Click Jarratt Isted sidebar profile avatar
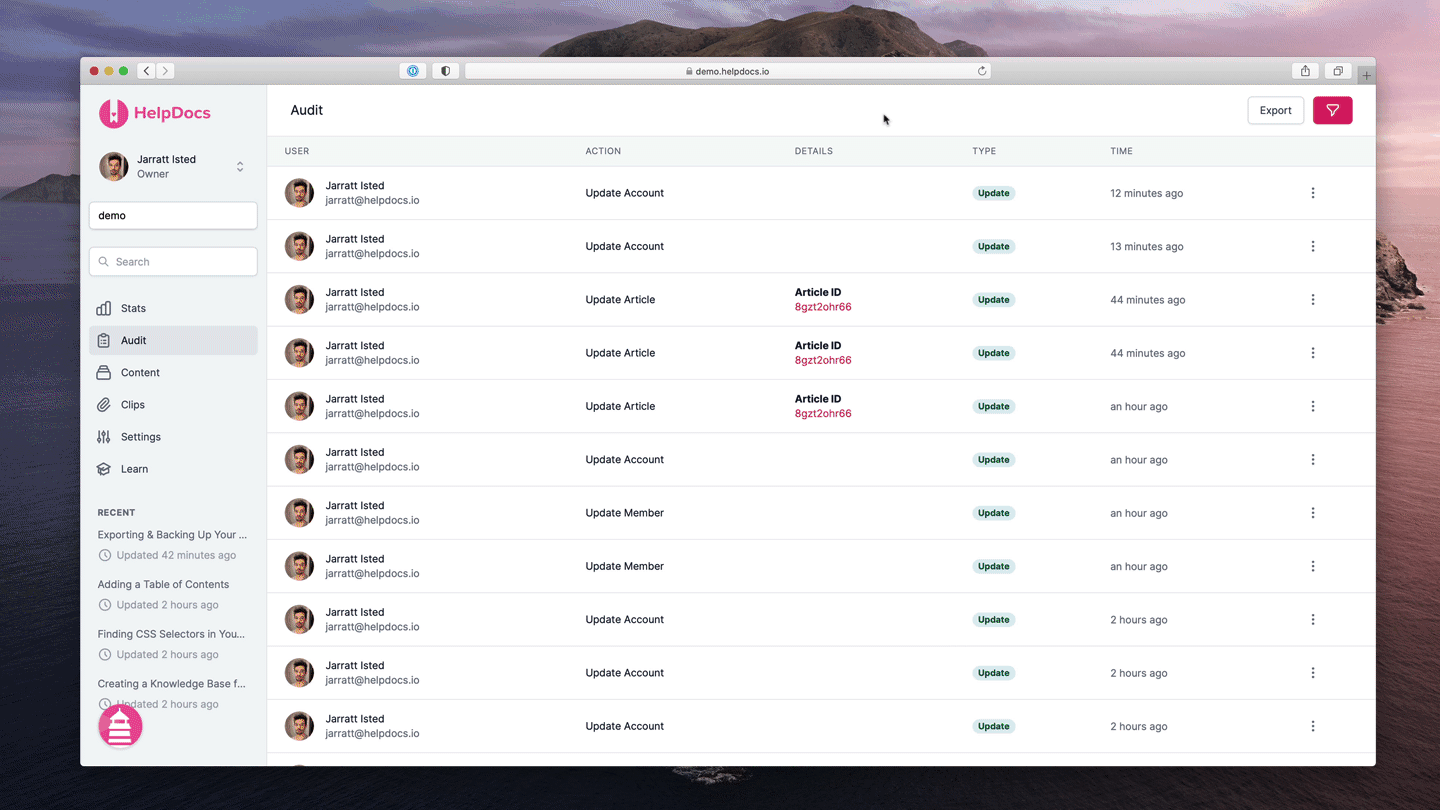 (113, 167)
